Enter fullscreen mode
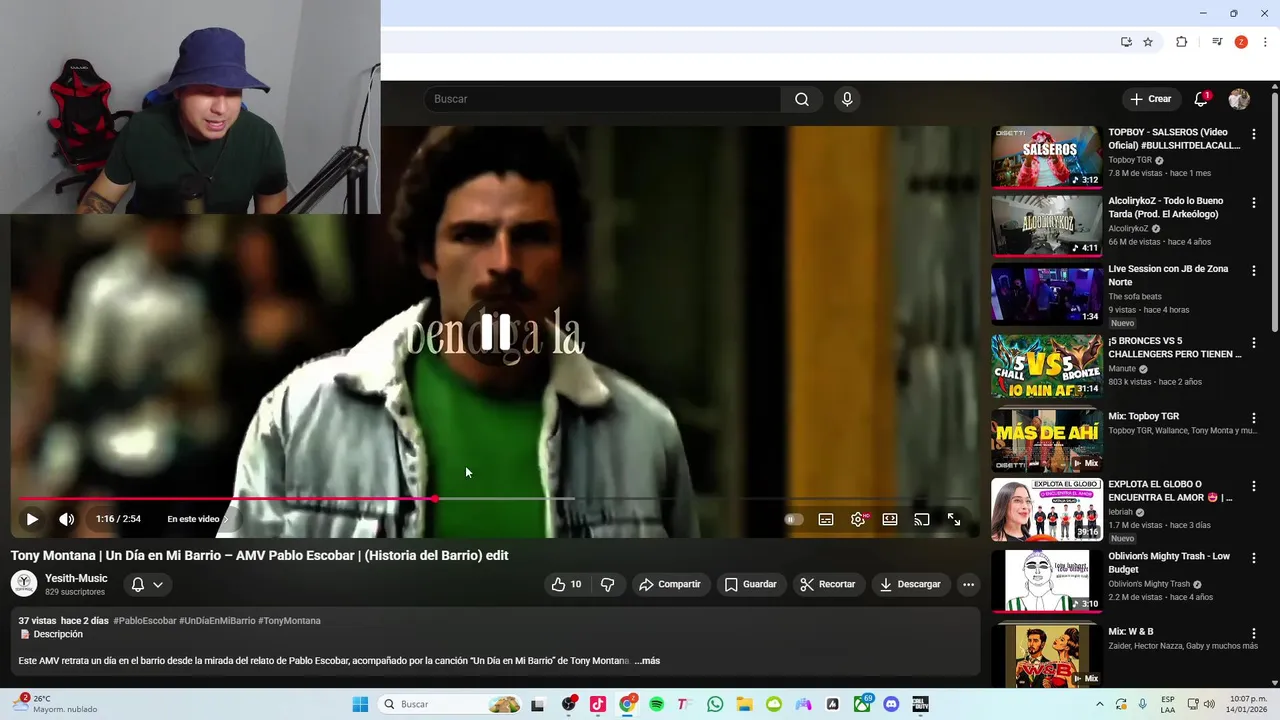1280x720 pixels. point(954,519)
